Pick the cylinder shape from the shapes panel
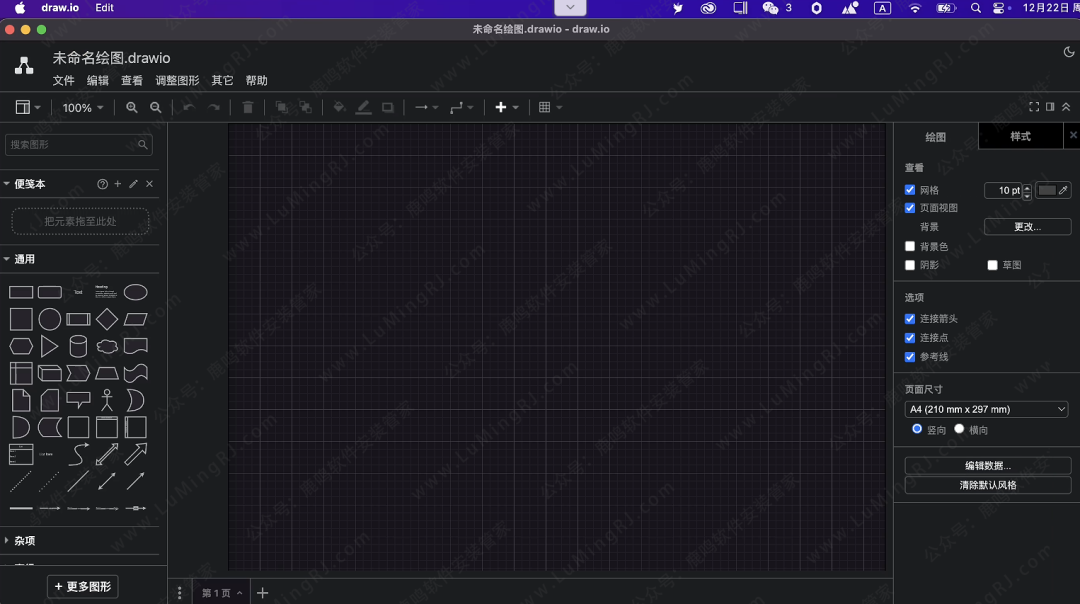Image resolution: width=1080 pixels, height=604 pixels. 78,346
